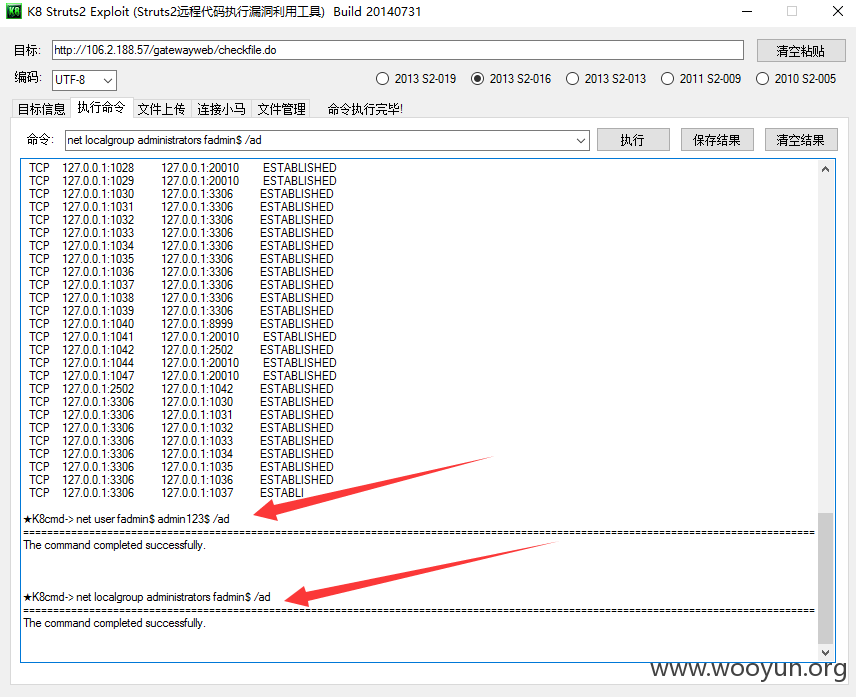Switch to the 执行命令 tab
This screenshot has width=856, height=697.
click(x=102, y=108)
